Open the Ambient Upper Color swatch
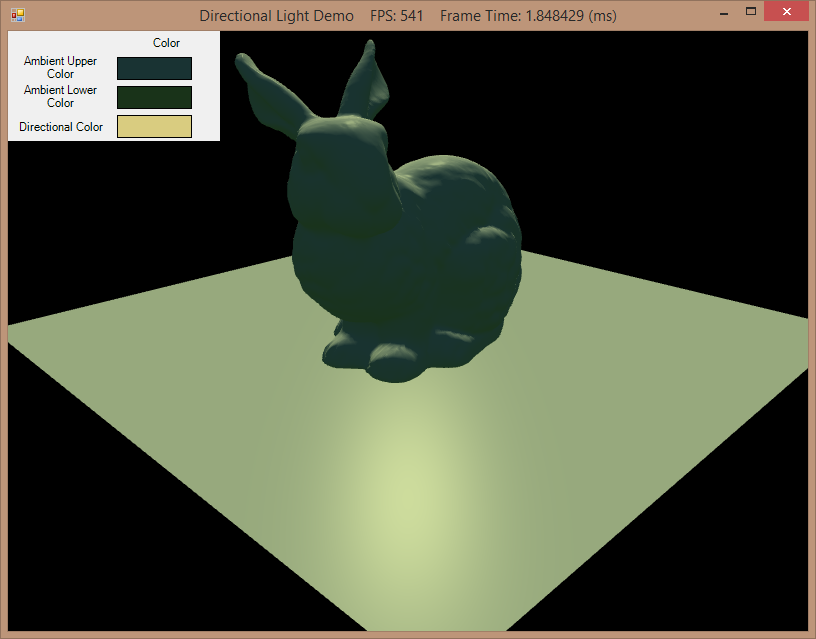Image resolution: width=816 pixels, height=639 pixels. (x=154, y=68)
